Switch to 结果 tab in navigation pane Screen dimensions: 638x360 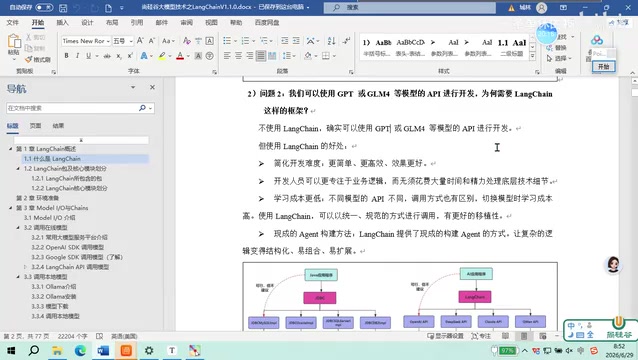click(x=58, y=126)
